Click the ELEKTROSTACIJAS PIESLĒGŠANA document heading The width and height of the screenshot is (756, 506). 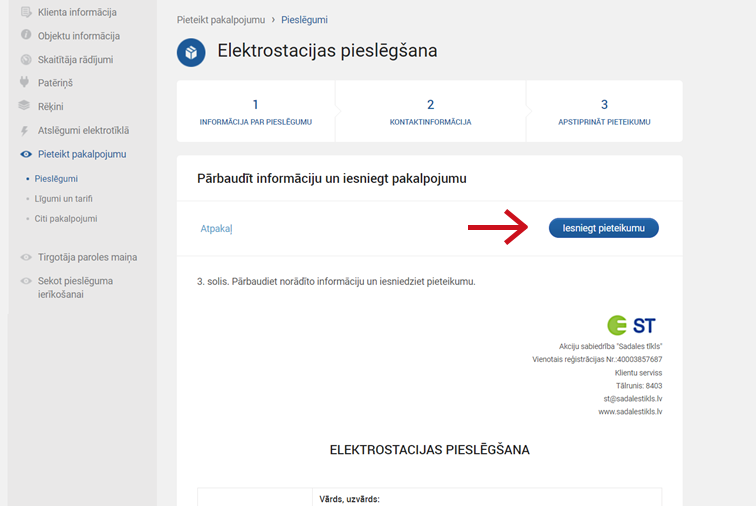(x=430, y=450)
